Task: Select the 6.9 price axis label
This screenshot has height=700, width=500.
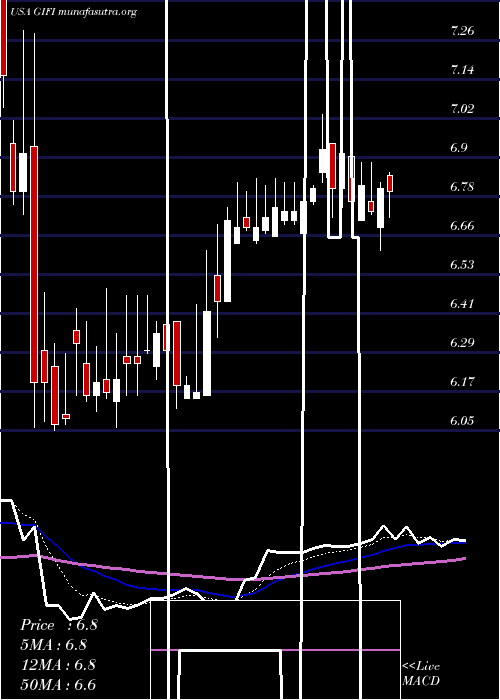Action: [459, 148]
